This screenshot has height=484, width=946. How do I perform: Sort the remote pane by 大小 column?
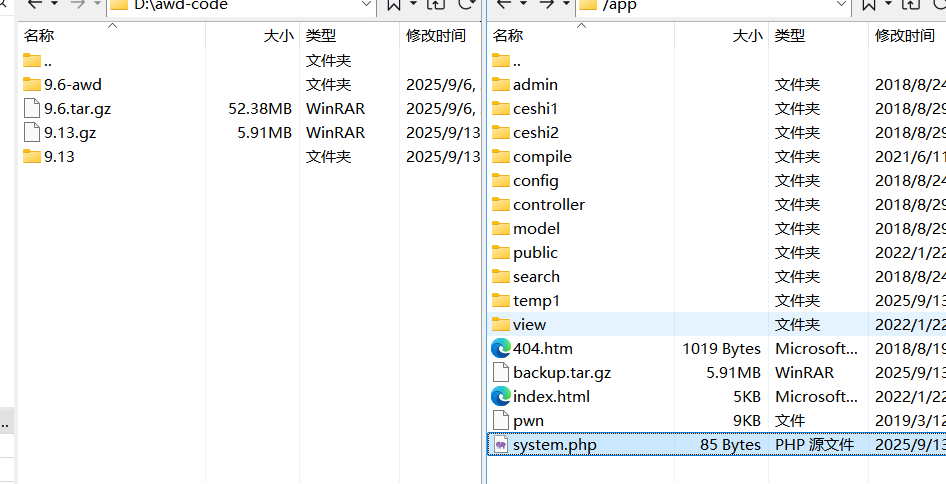click(x=746, y=36)
